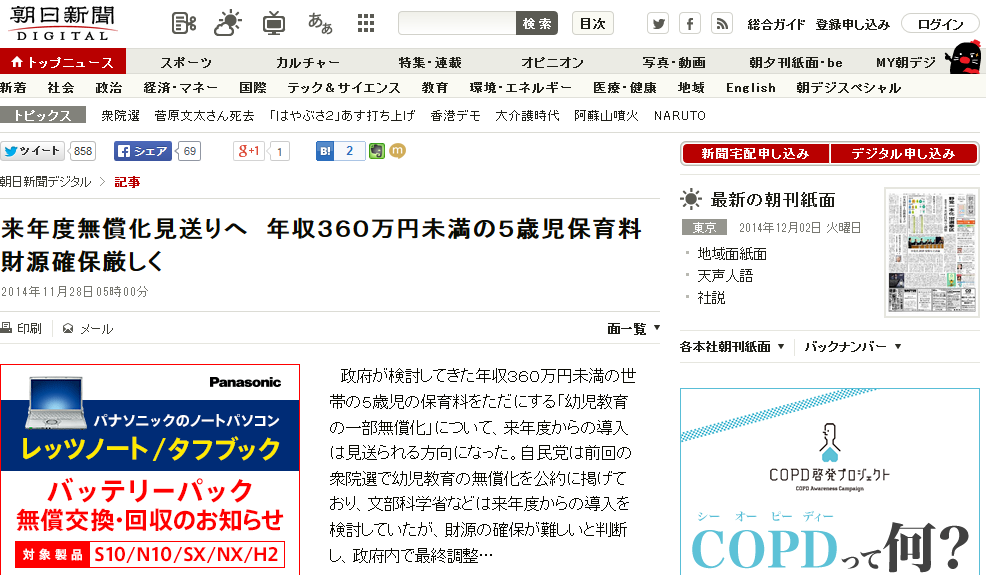The height and width of the screenshot is (575, 986).
Task: Open topic 「はやぶさ2」あす打ち上げ
Action: point(342,116)
